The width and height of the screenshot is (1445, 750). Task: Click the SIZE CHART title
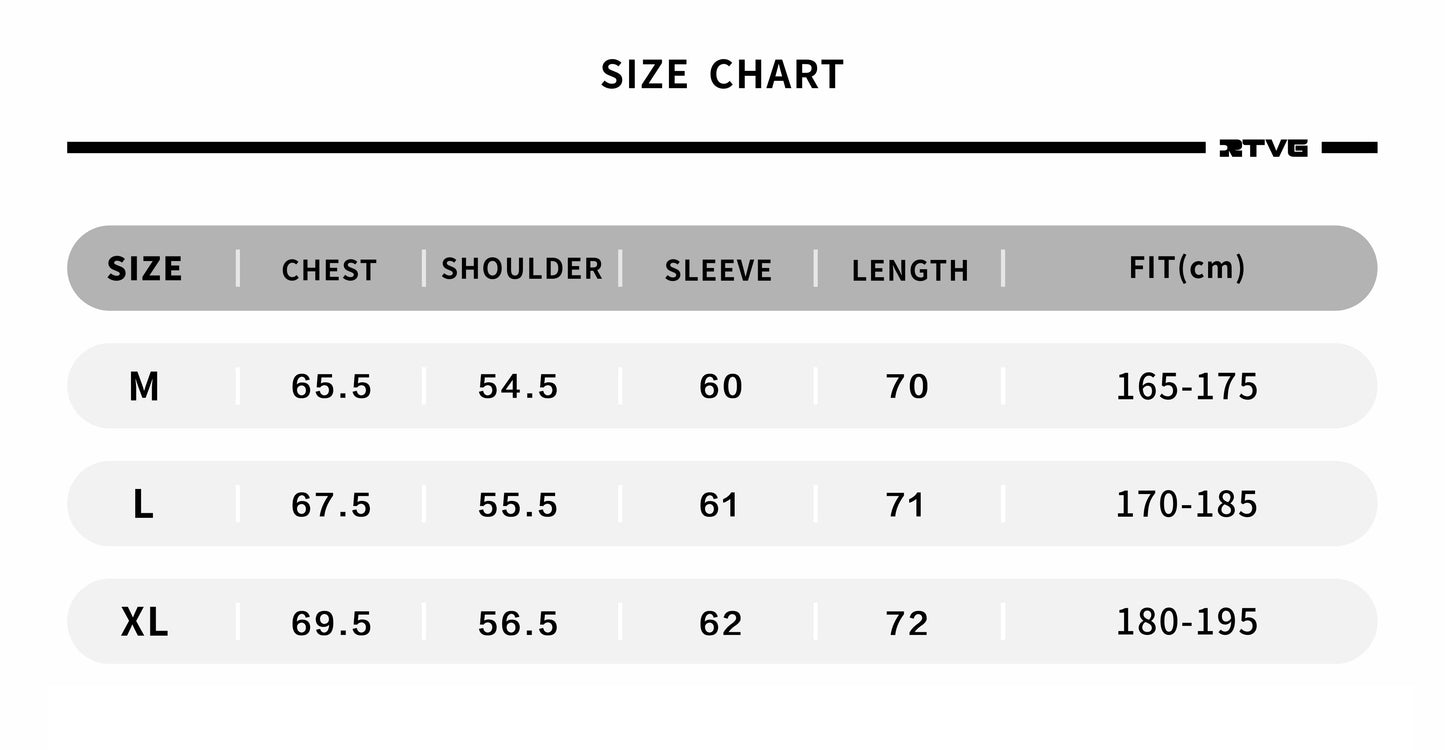pos(722,75)
